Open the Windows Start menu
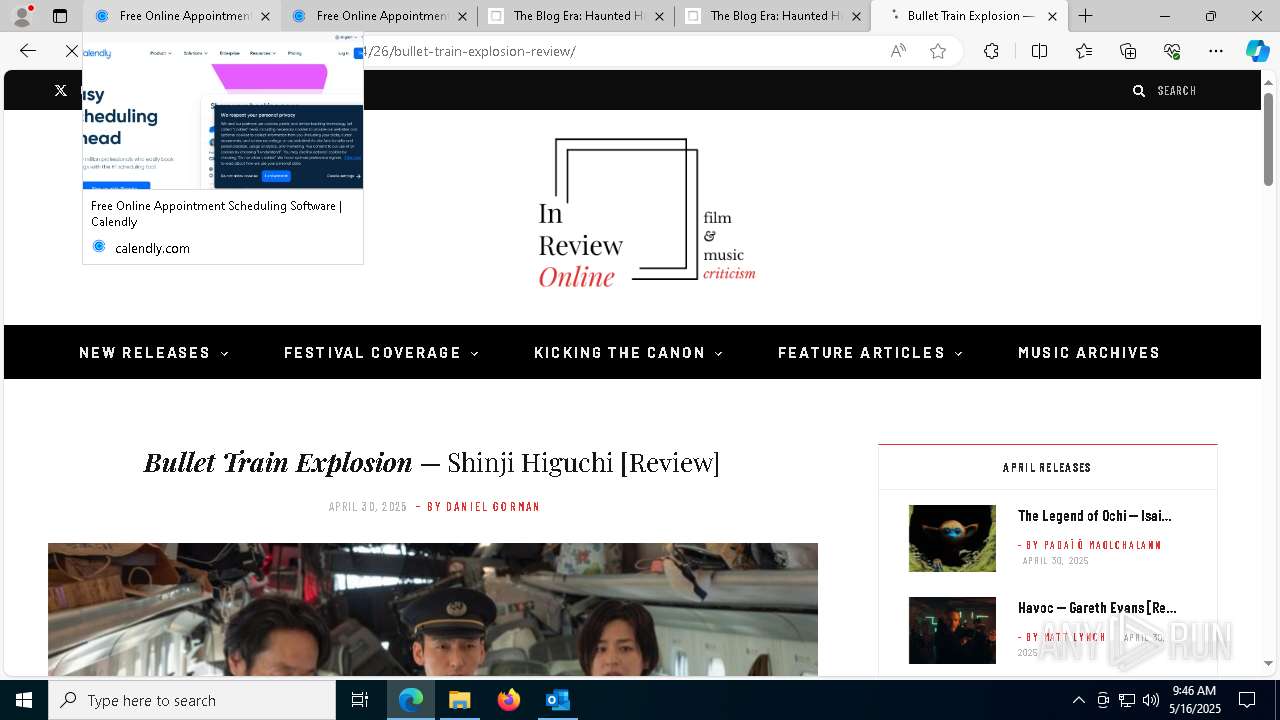1280x720 pixels. [24, 700]
